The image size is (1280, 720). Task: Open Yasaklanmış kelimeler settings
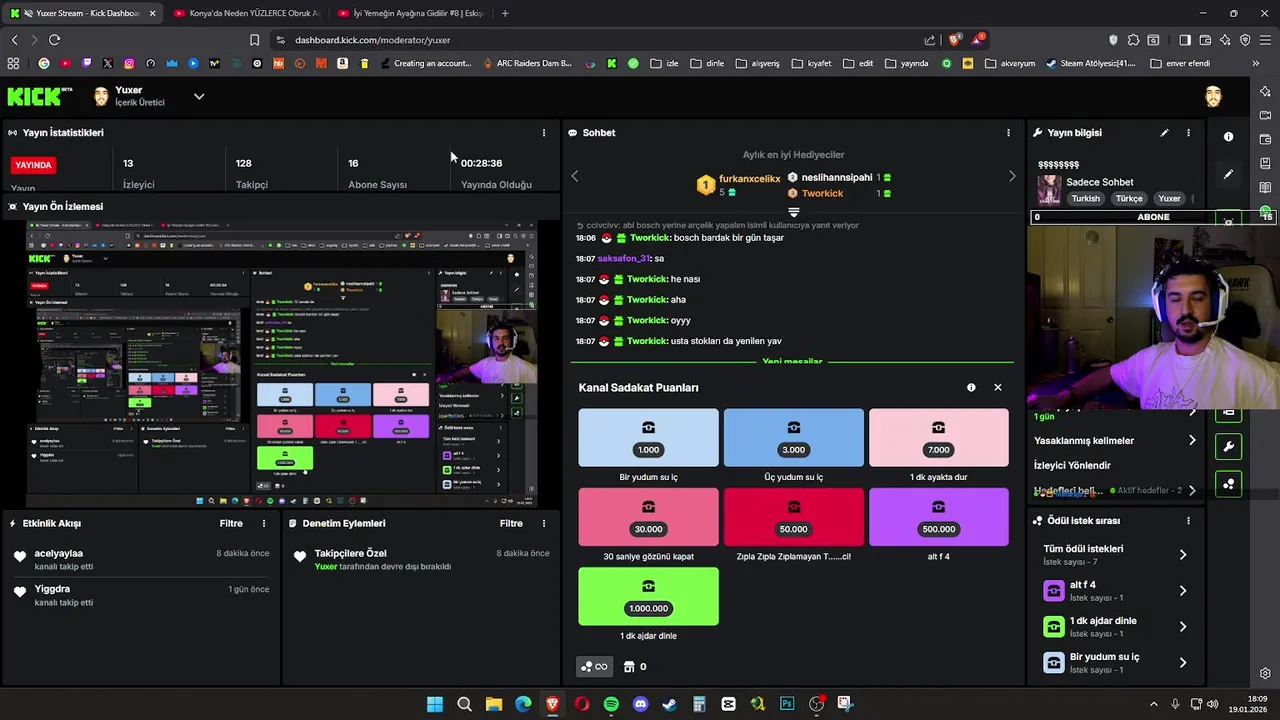[x=1115, y=440]
